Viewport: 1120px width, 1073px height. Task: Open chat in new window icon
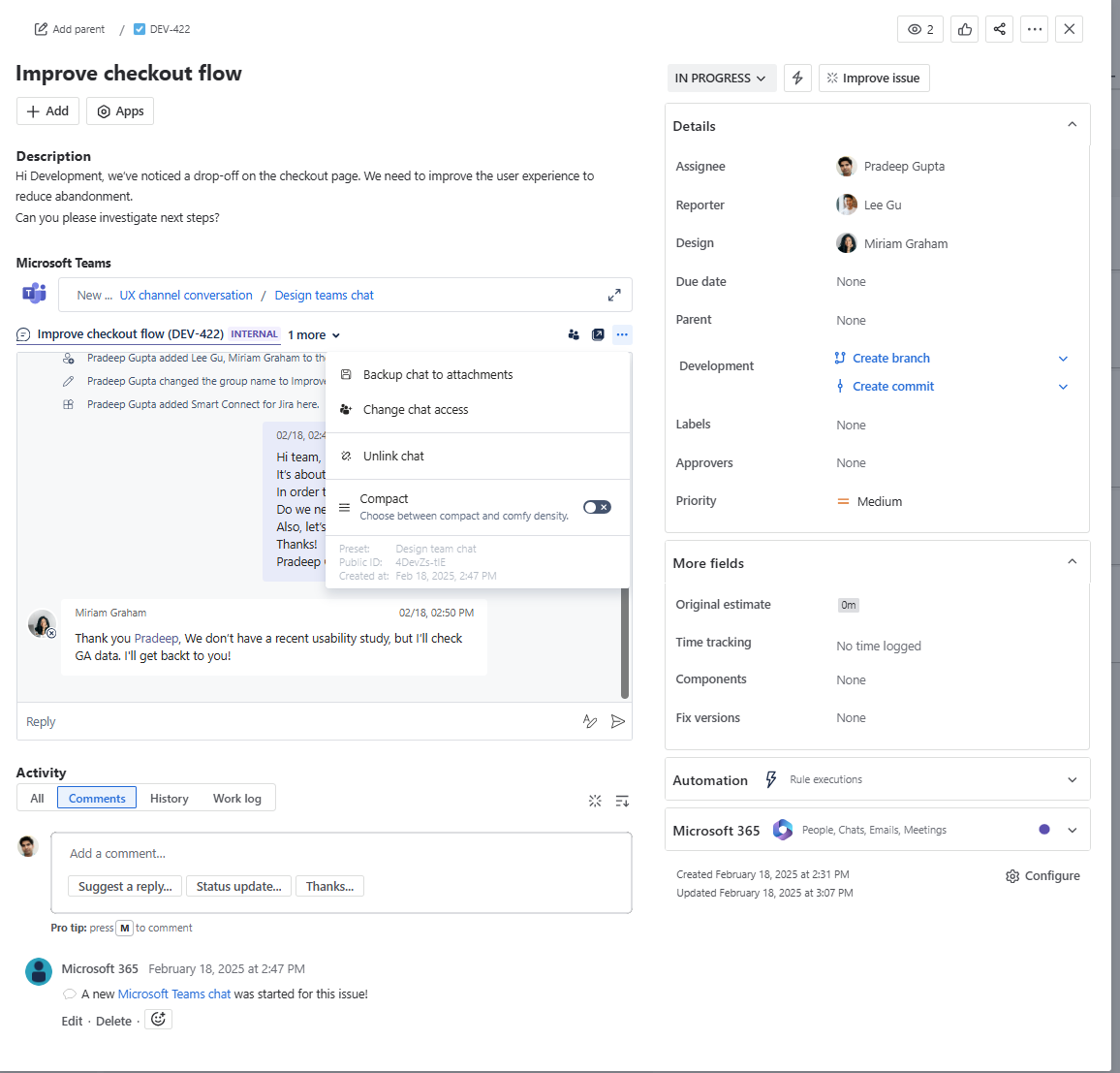[598, 335]
